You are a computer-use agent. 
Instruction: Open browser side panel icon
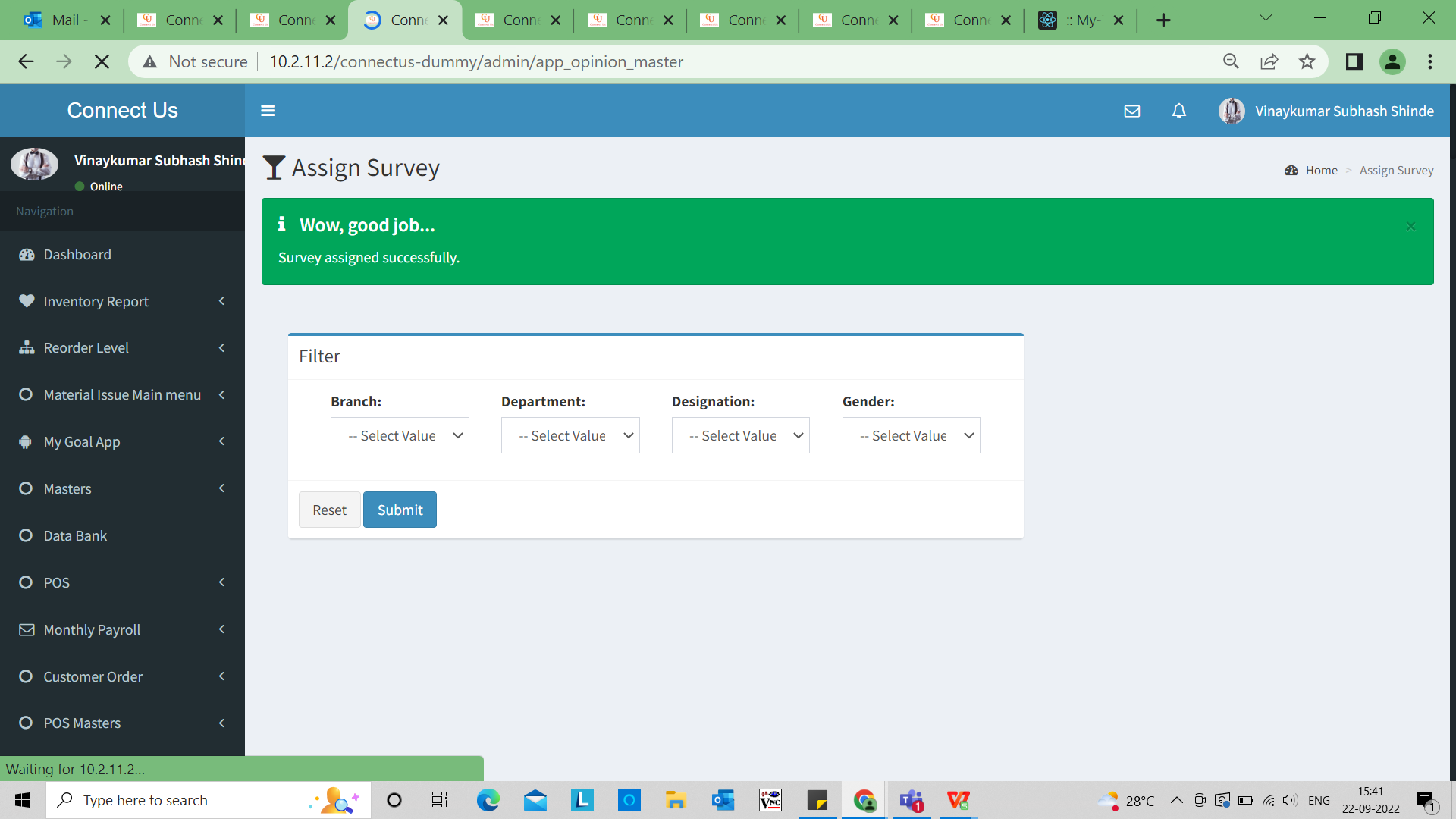point(1354,61)
